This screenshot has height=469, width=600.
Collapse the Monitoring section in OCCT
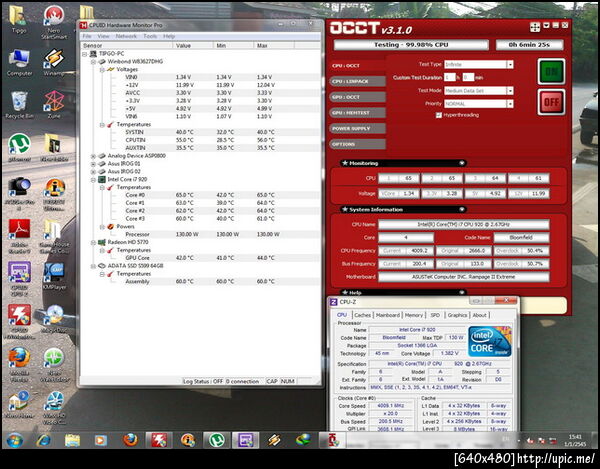[x=462, y=163]
